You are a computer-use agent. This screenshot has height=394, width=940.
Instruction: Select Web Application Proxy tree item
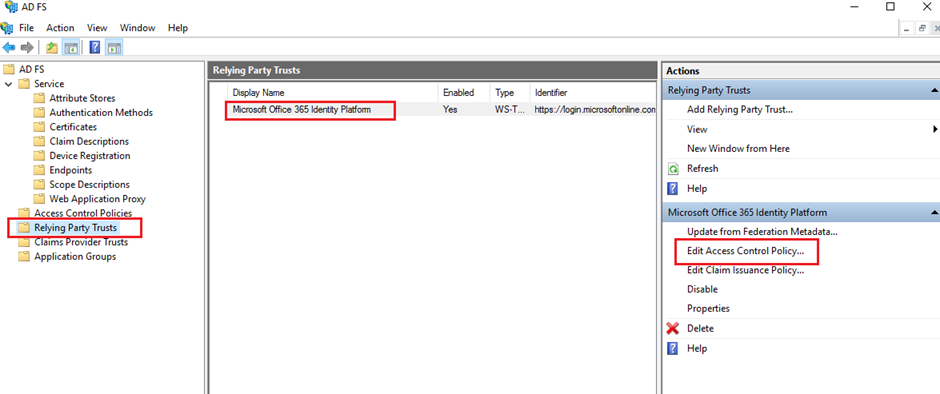pos(97,198)
